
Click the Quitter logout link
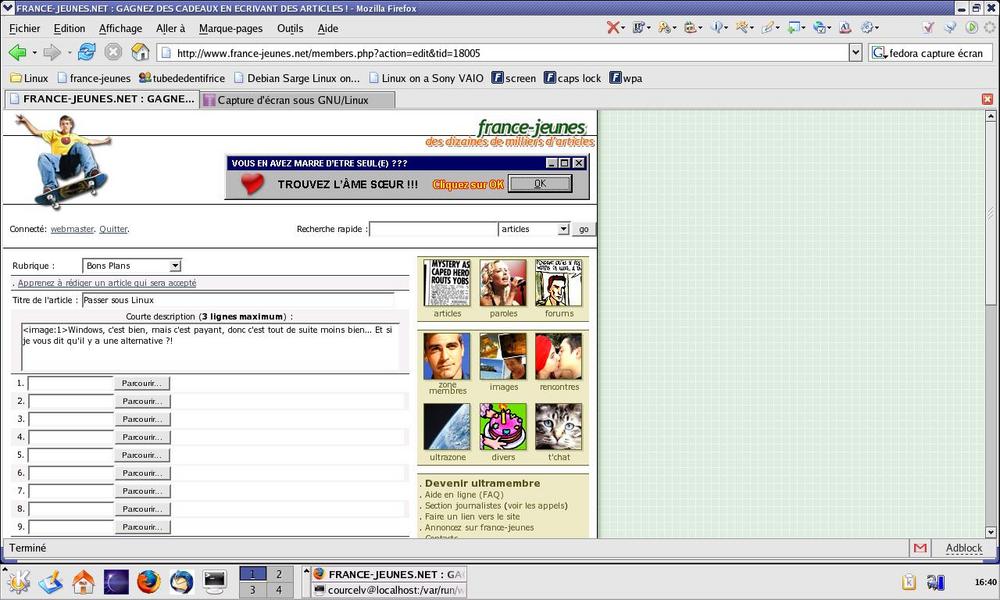pyautogui.click(x=114, y=229)
